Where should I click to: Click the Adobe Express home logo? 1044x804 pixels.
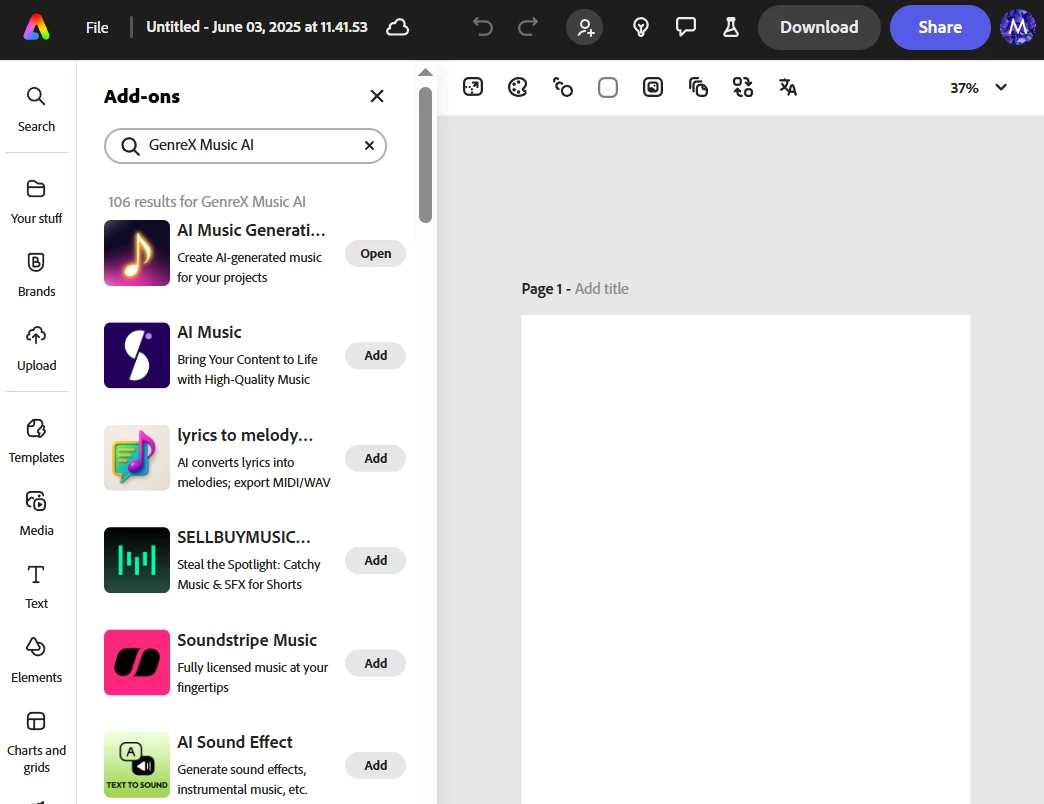click(37, 27)
